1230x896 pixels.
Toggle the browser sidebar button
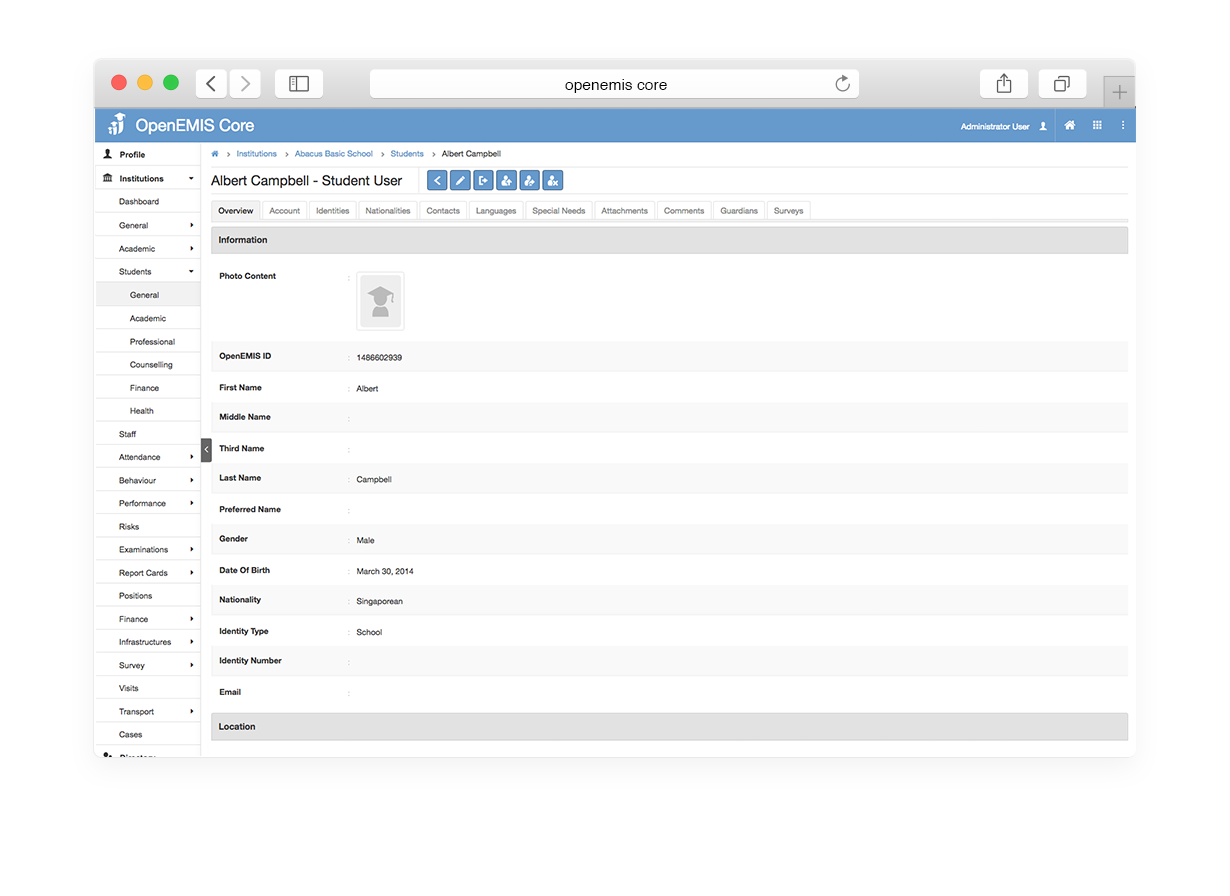[299, 84]
